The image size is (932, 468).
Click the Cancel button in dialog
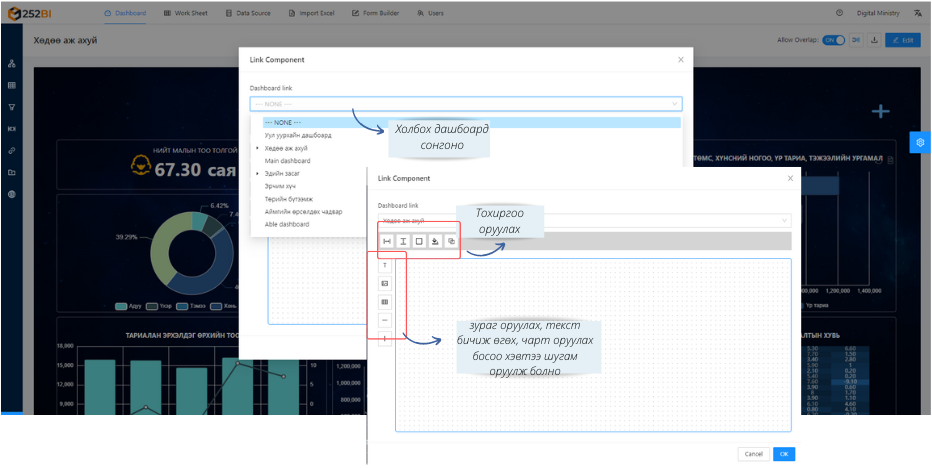(x=753, y=454)
